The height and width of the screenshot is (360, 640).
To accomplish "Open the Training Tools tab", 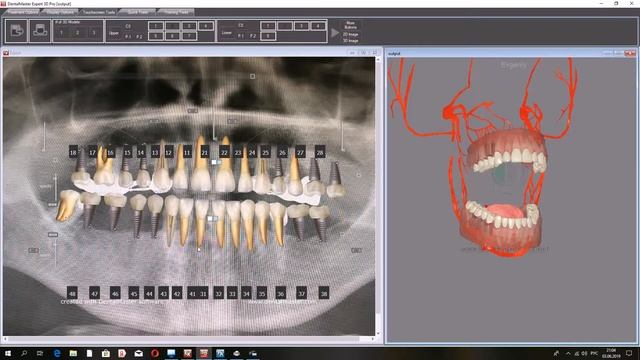I will click(x=176, y=12).
